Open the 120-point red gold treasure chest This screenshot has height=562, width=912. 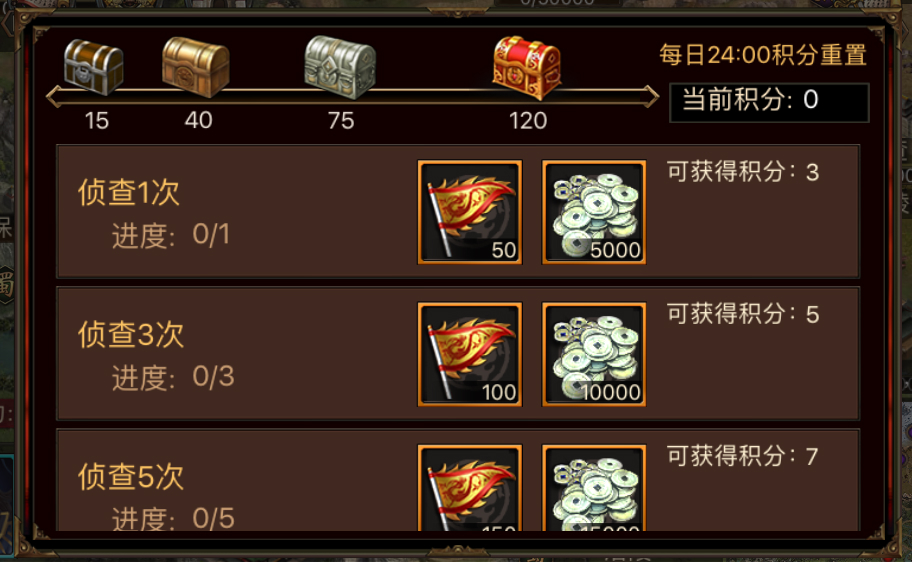click(527, 67)
